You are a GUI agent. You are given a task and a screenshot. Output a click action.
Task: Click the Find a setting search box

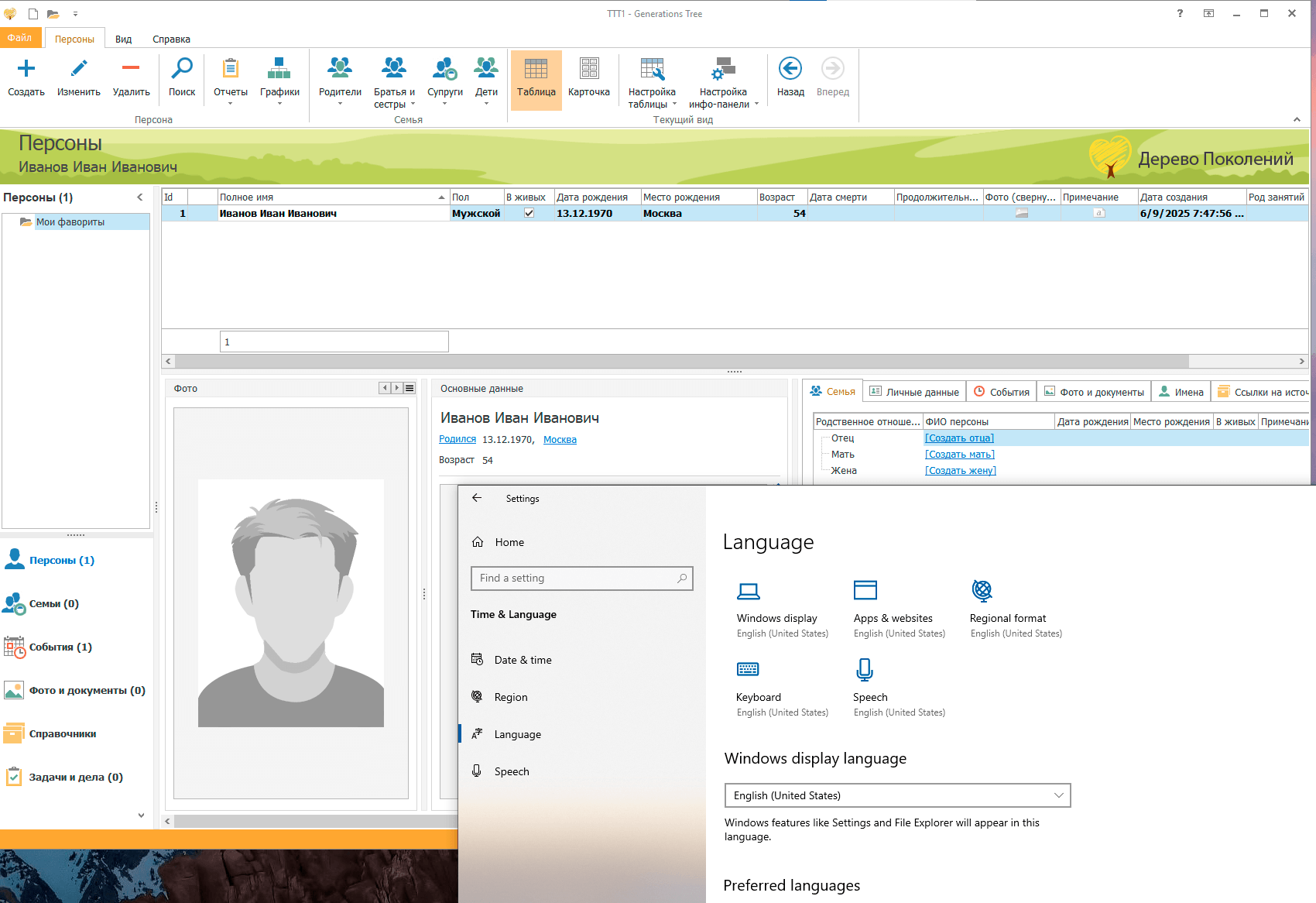pyautogui.click(x=581, y=579)
